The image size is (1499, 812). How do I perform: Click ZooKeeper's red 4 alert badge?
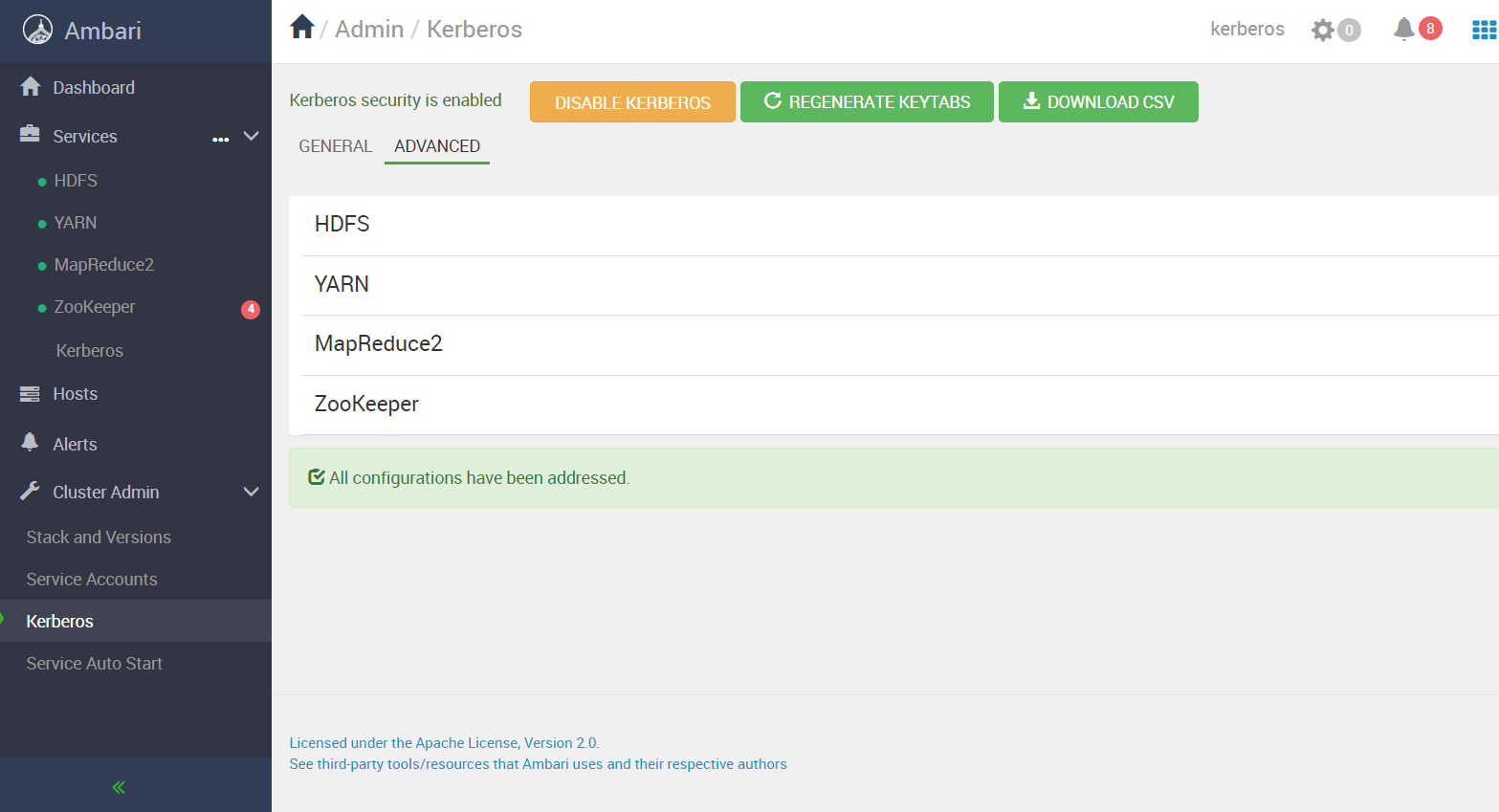pos(251,309)
